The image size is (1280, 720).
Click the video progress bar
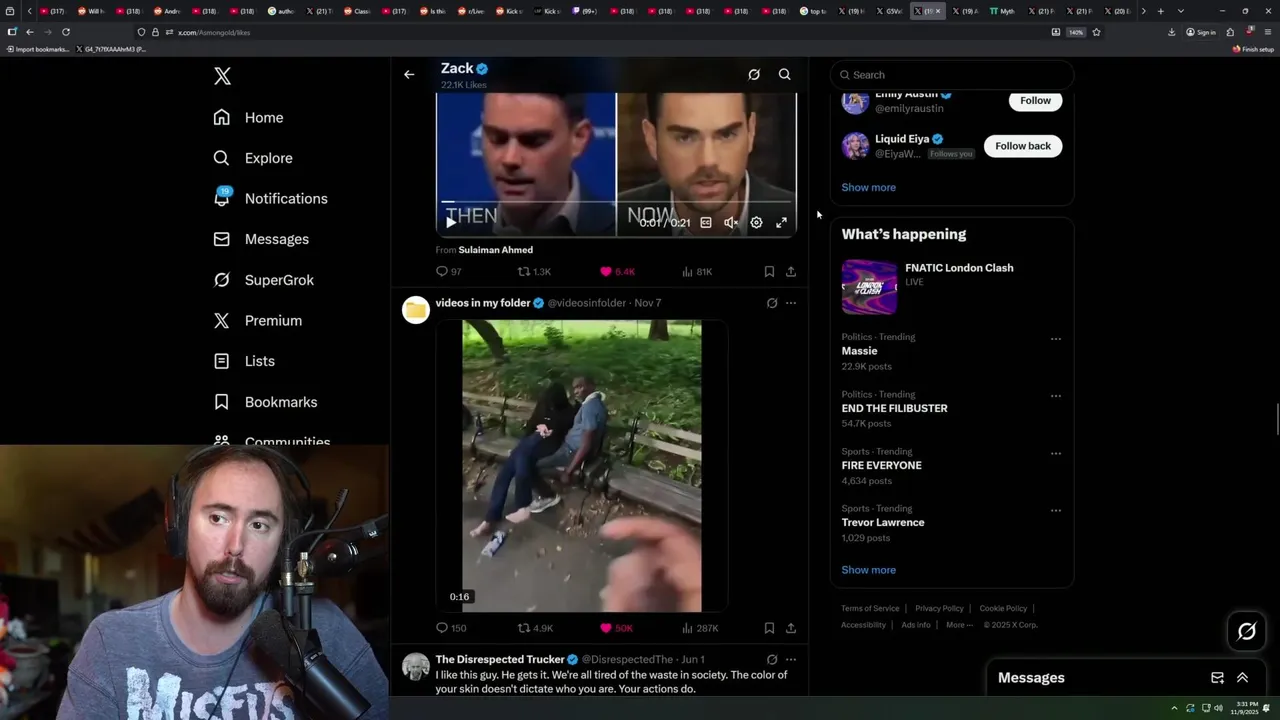click(x=616, y=202)
